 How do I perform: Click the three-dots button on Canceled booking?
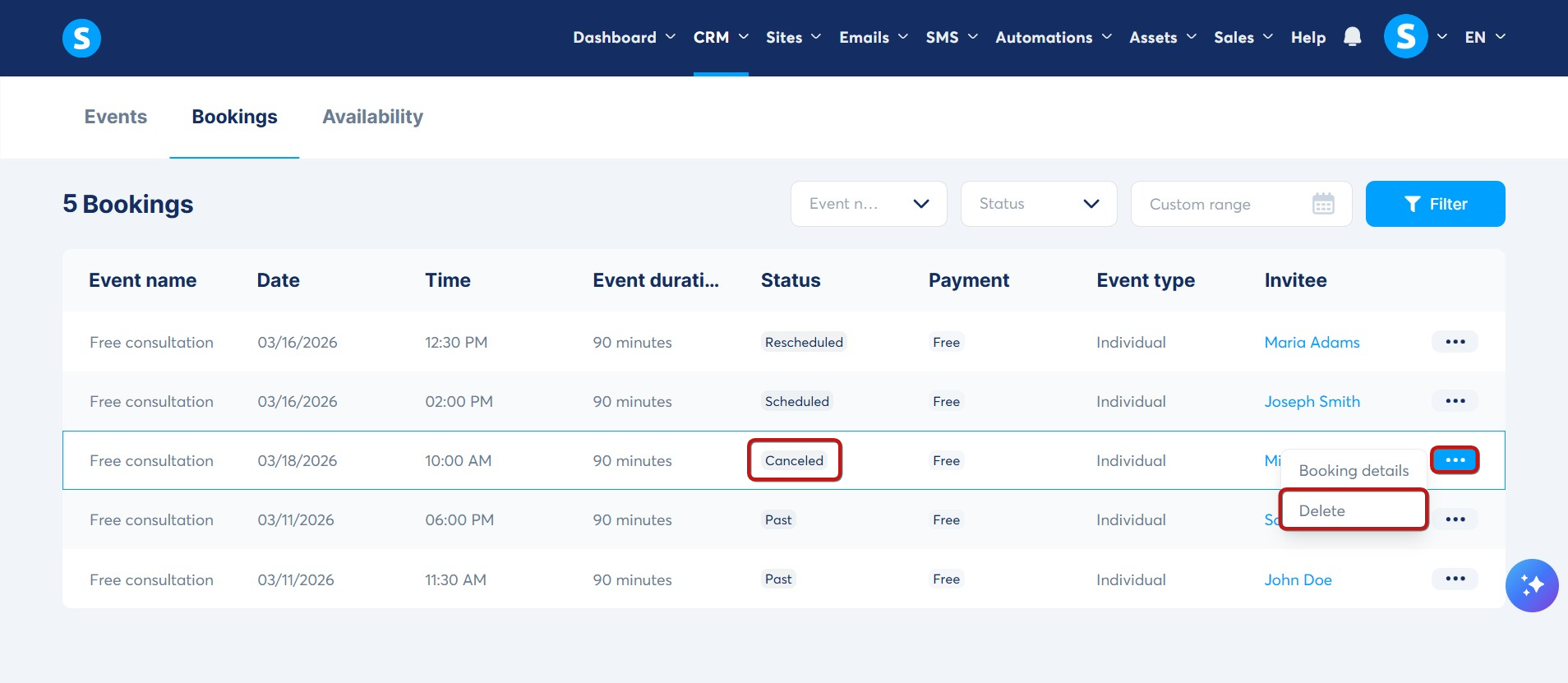[1455, 460]
